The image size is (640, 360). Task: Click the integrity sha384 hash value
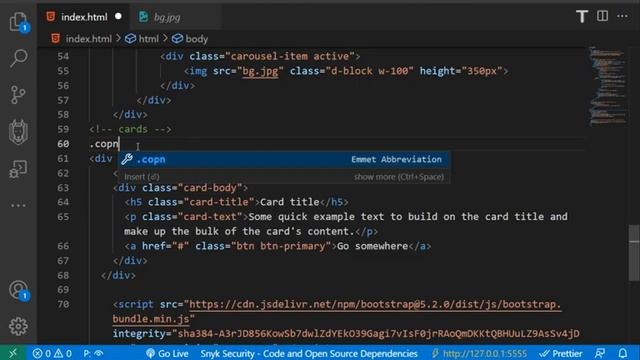[378, 334]
